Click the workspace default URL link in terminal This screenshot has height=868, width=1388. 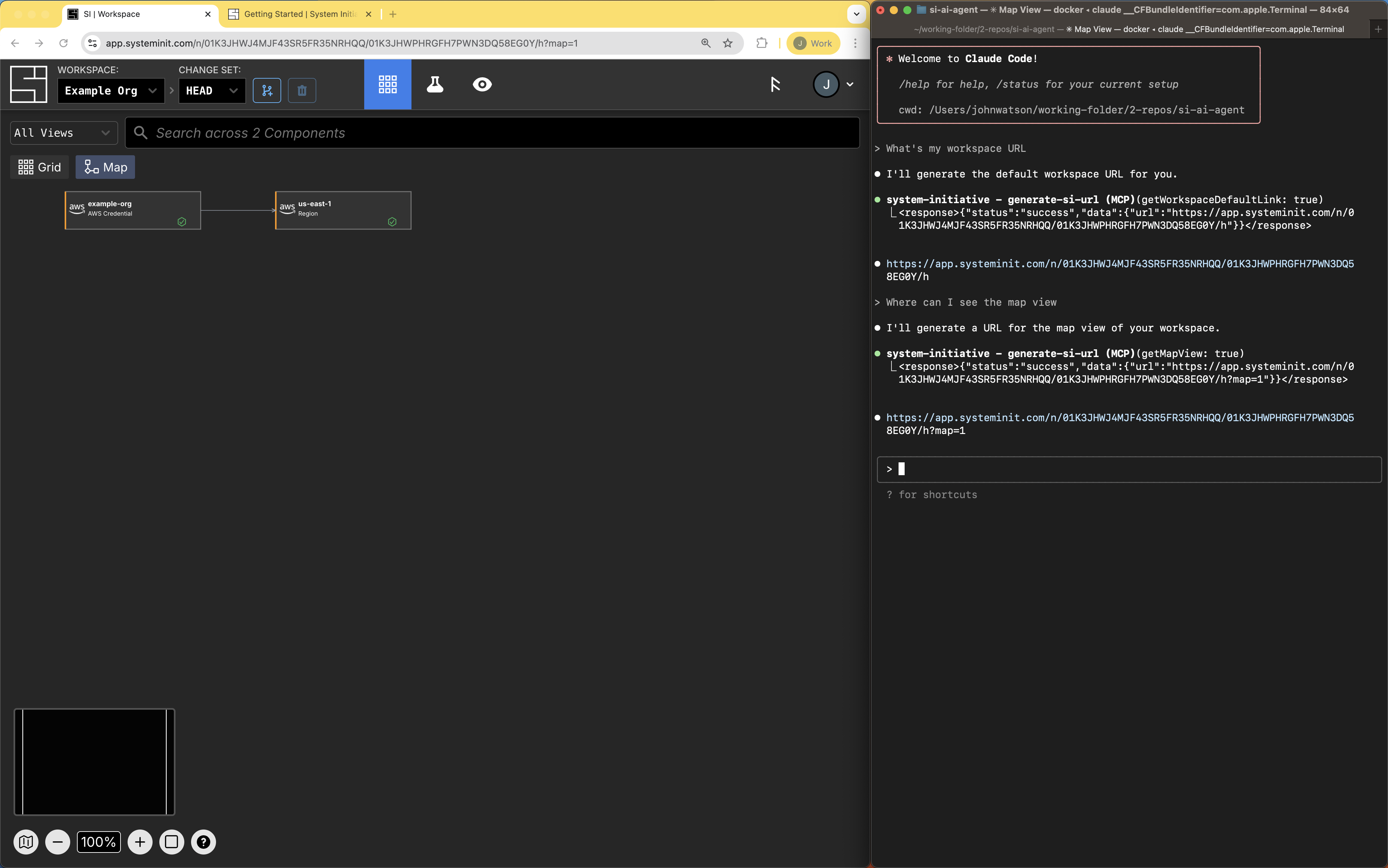pos(1120,270)
